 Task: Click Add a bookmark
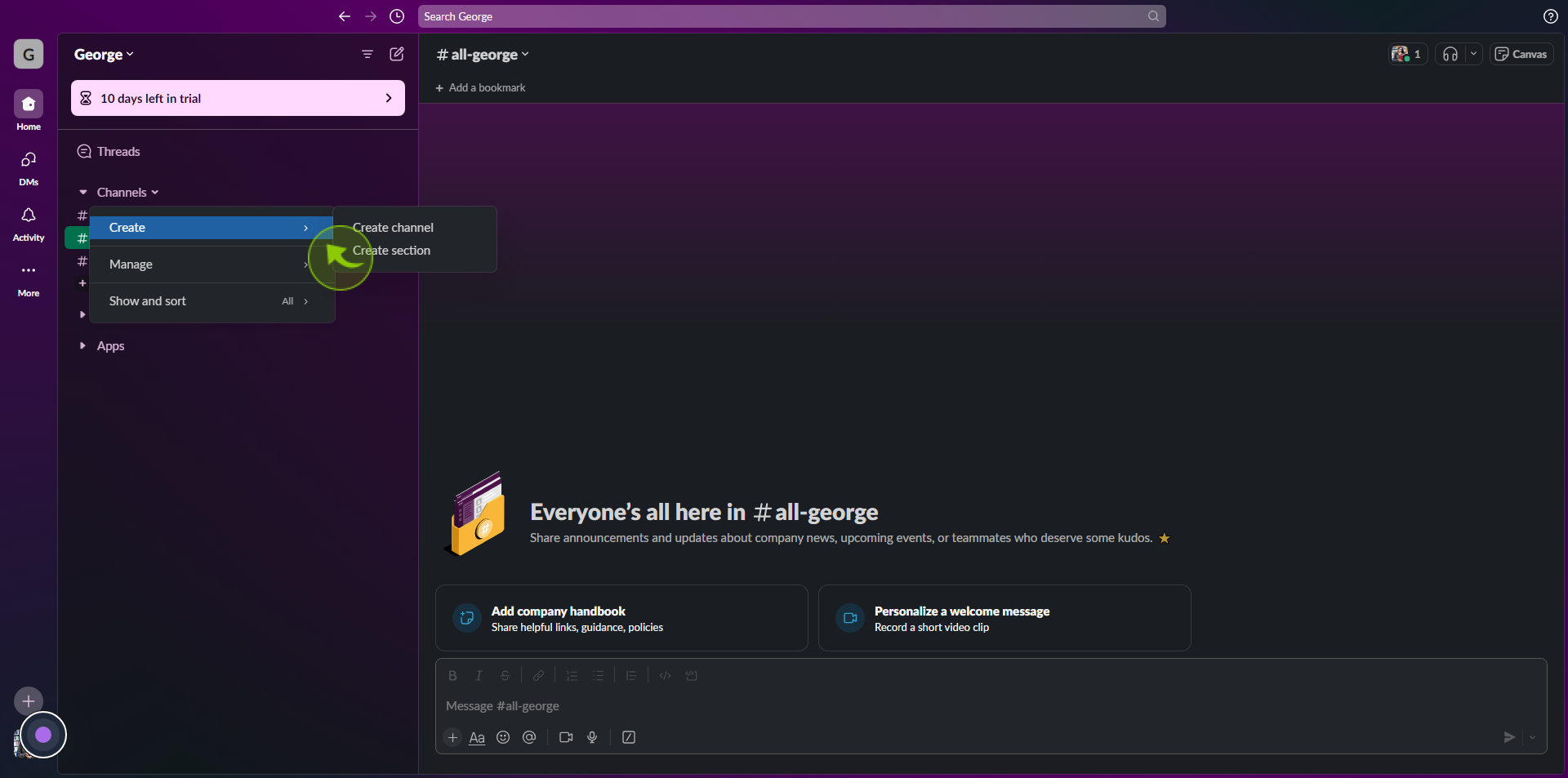pos(480,87)
